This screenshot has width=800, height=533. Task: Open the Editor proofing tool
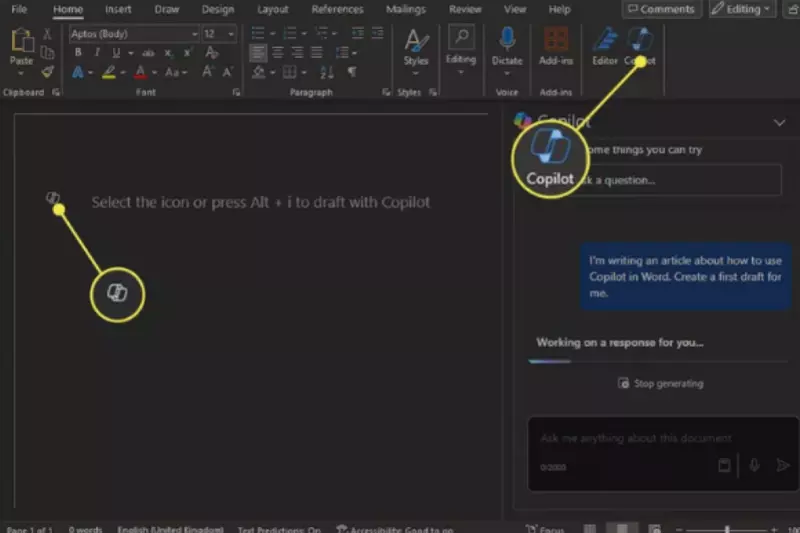pos(605,47)
